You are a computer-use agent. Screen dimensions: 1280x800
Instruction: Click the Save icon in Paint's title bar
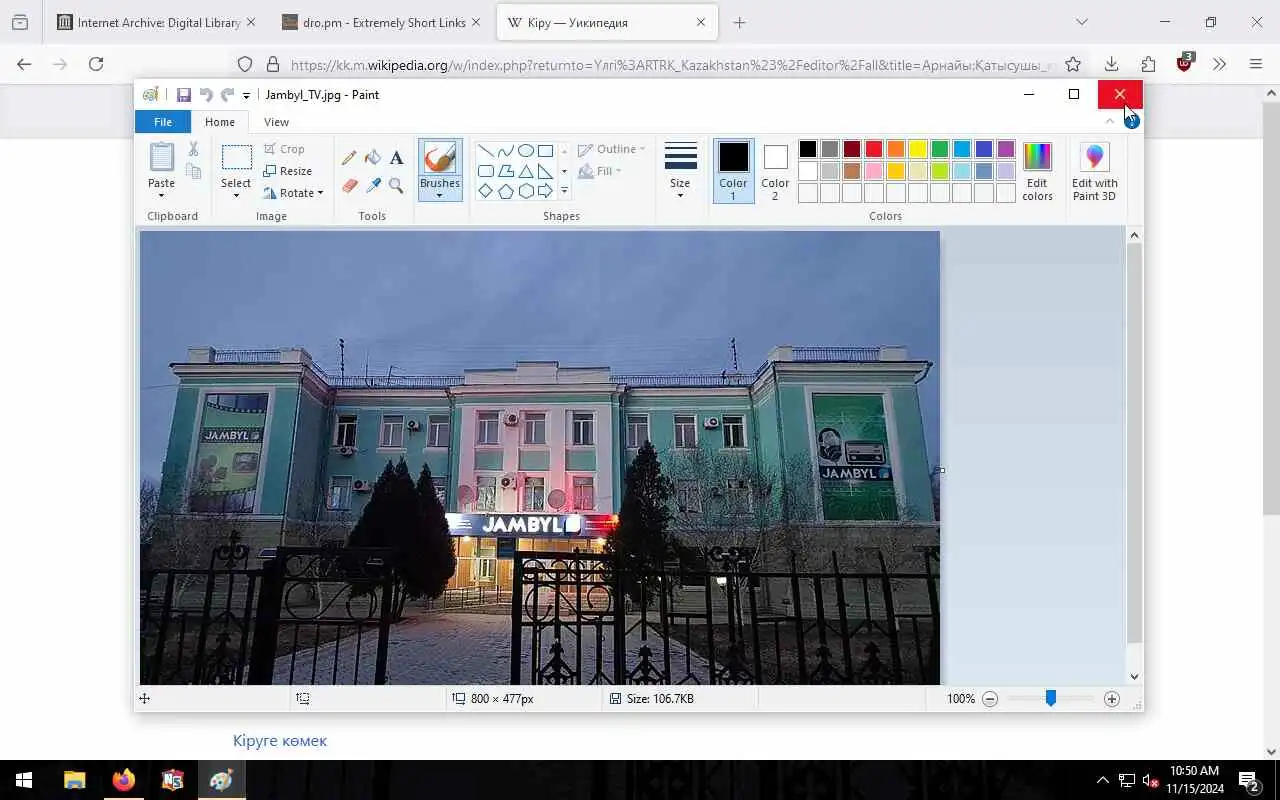184,95
